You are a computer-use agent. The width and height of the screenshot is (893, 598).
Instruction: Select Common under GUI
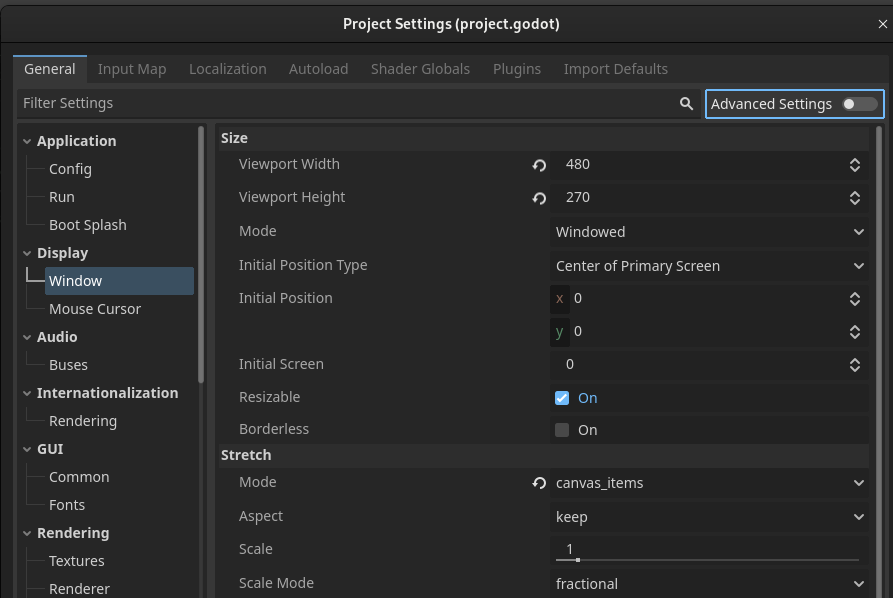click(x=79, y=477)
